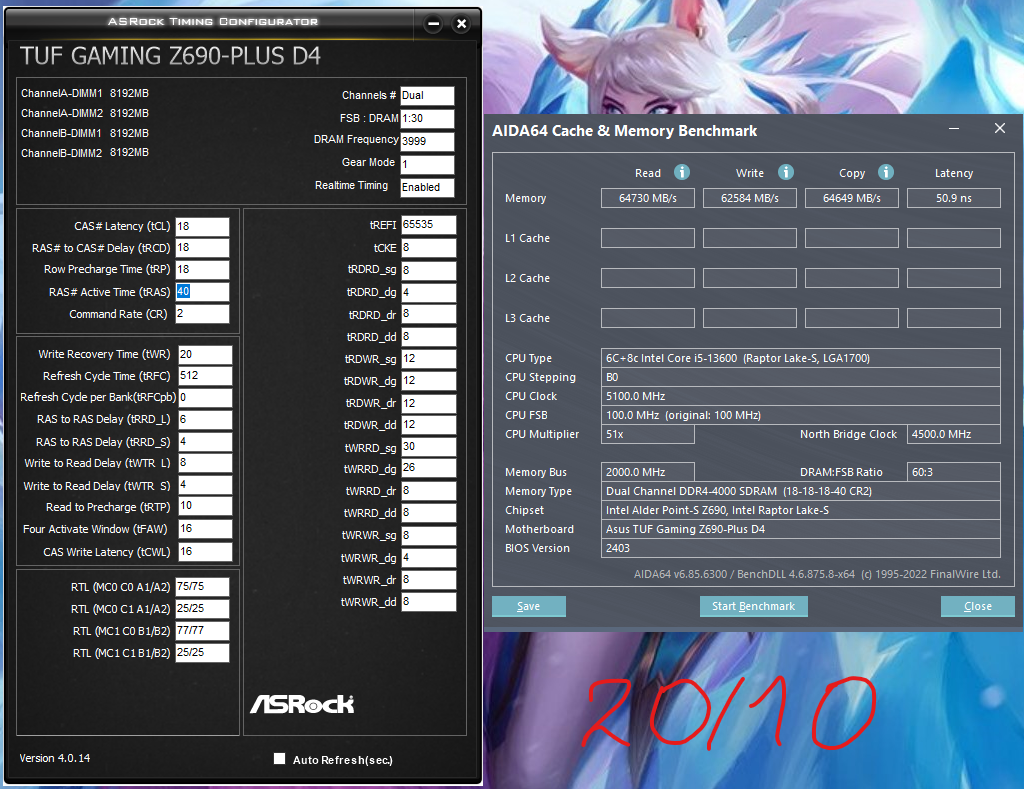Click the tRRD_S value field

click(x=205, y=442)
